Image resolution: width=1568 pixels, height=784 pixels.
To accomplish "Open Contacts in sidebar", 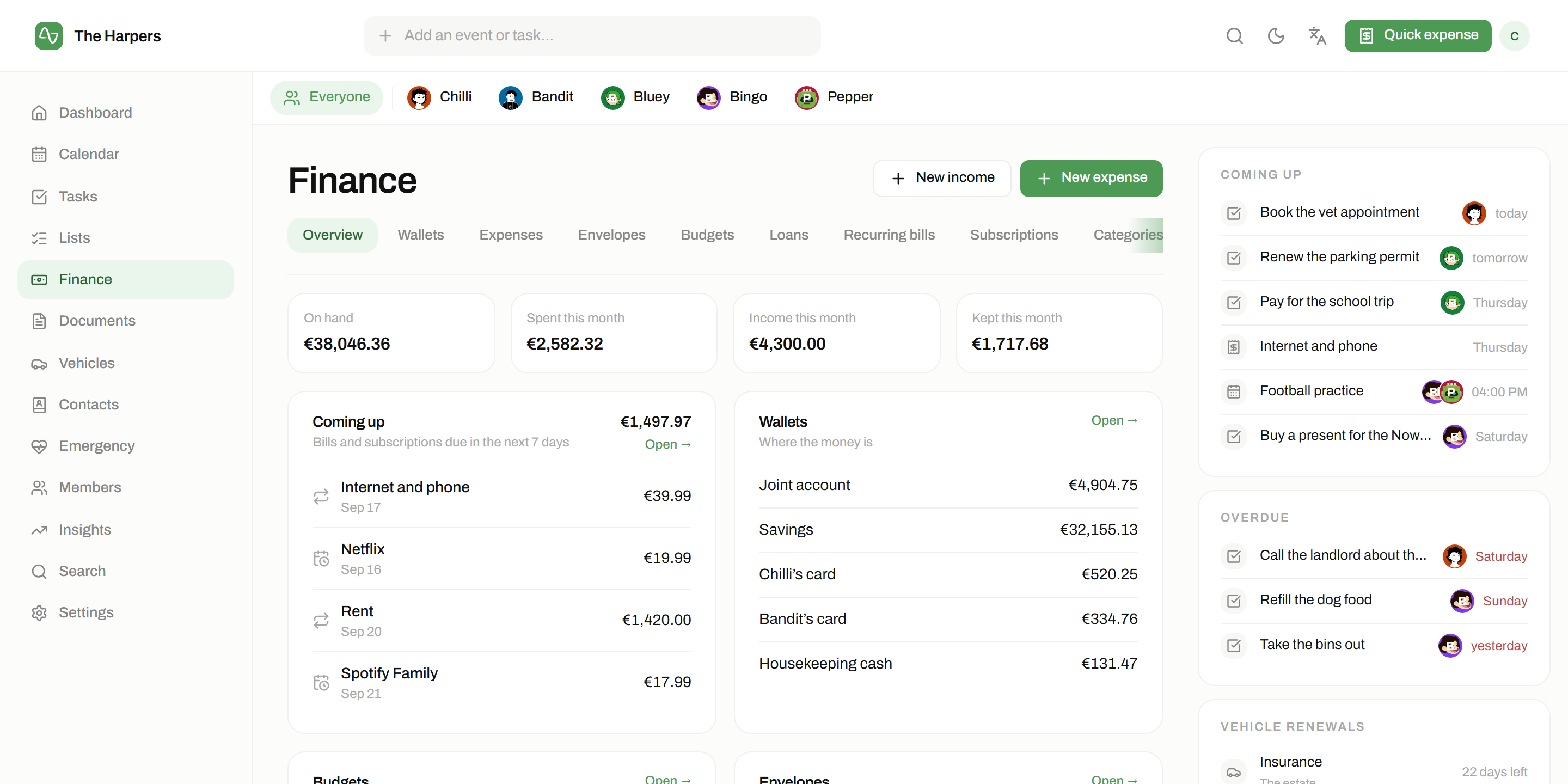I will coord(125,405).
